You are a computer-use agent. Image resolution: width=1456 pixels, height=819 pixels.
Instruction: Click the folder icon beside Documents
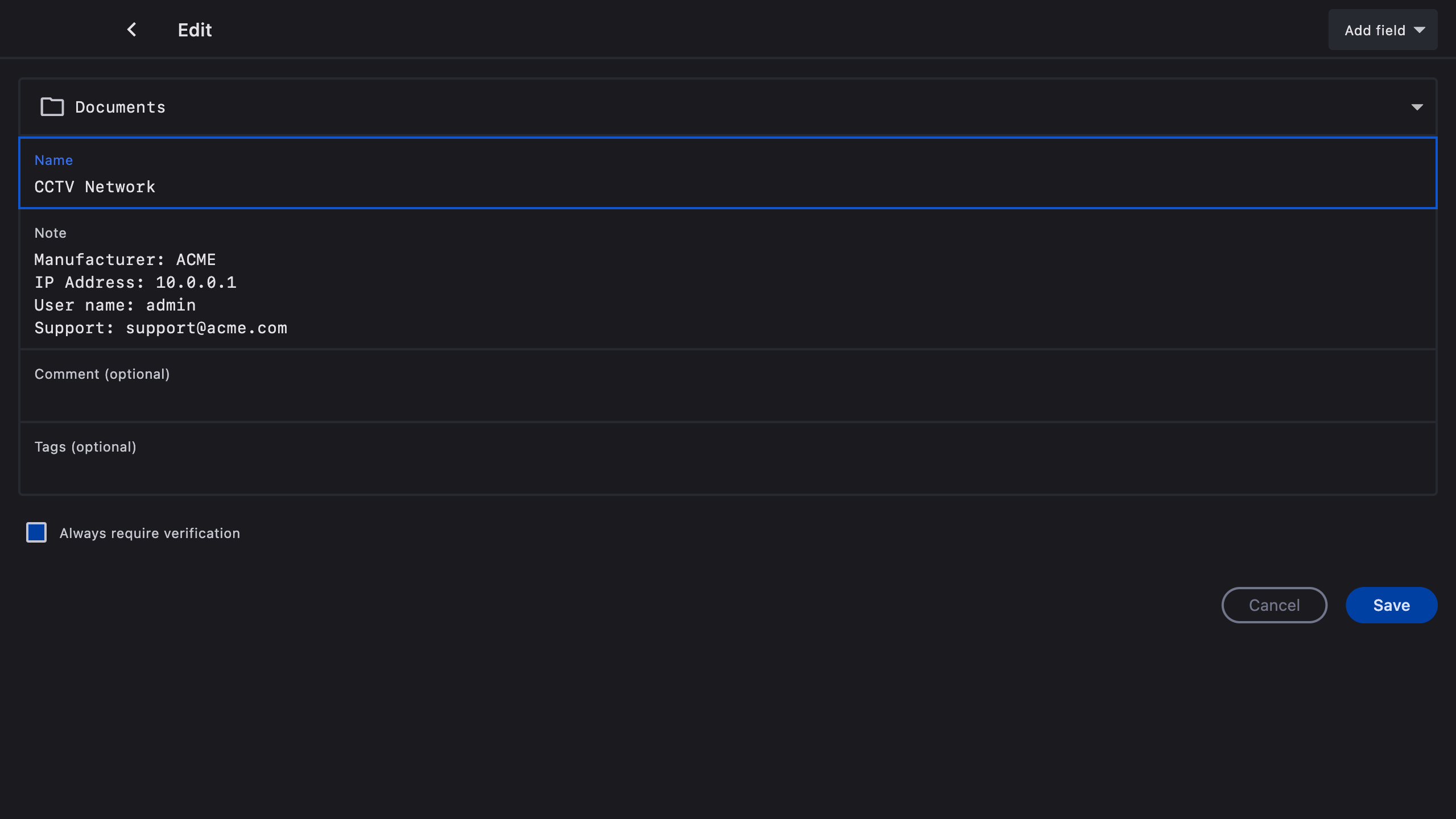[x=52, y=107]
